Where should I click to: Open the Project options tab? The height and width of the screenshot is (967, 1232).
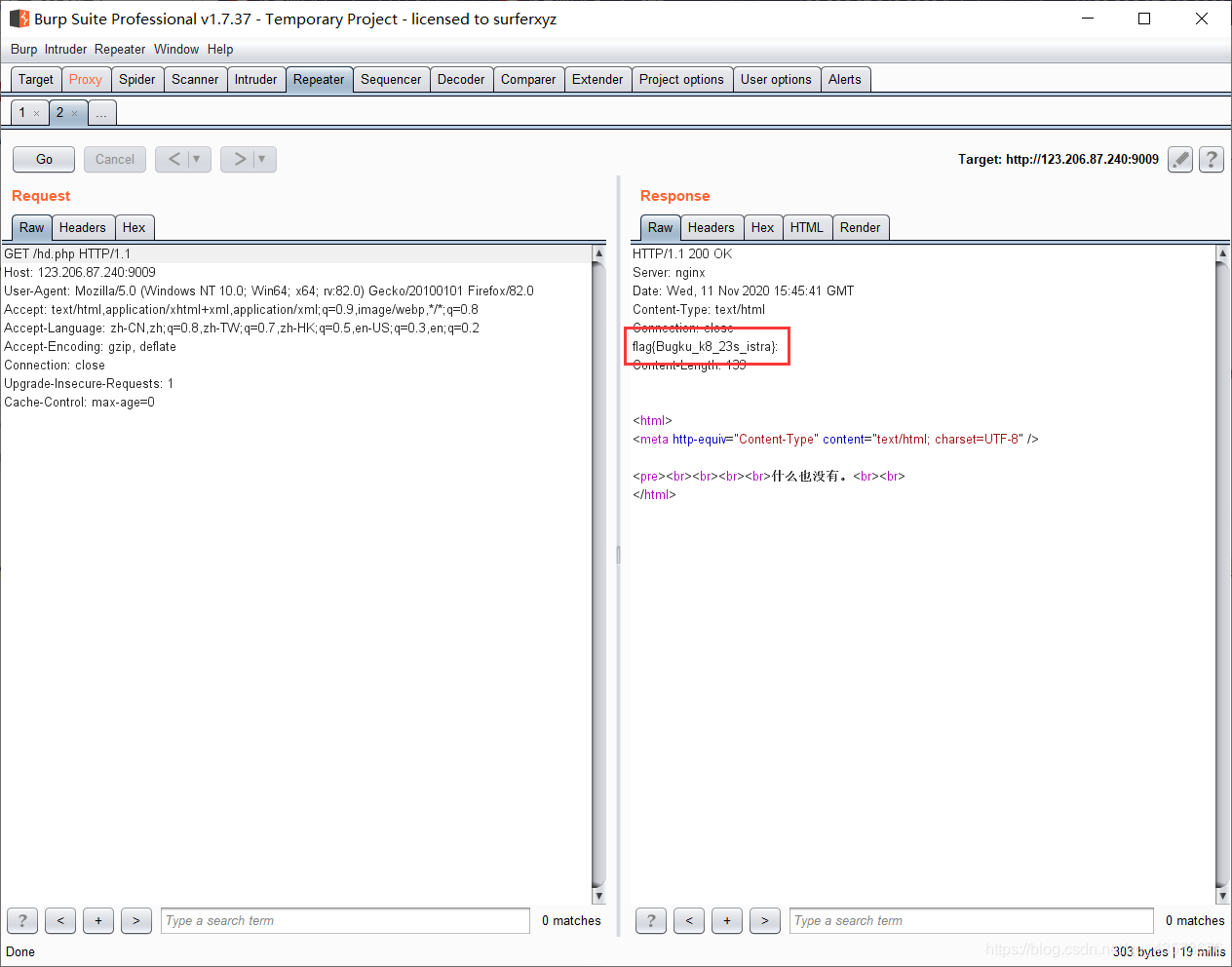point(681,80)
